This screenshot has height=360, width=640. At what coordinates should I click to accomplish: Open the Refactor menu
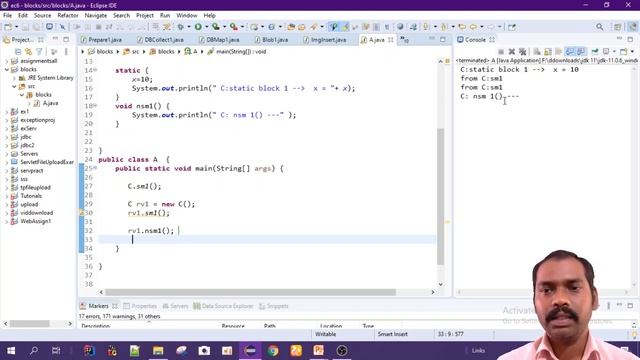[x=68, y=15]
